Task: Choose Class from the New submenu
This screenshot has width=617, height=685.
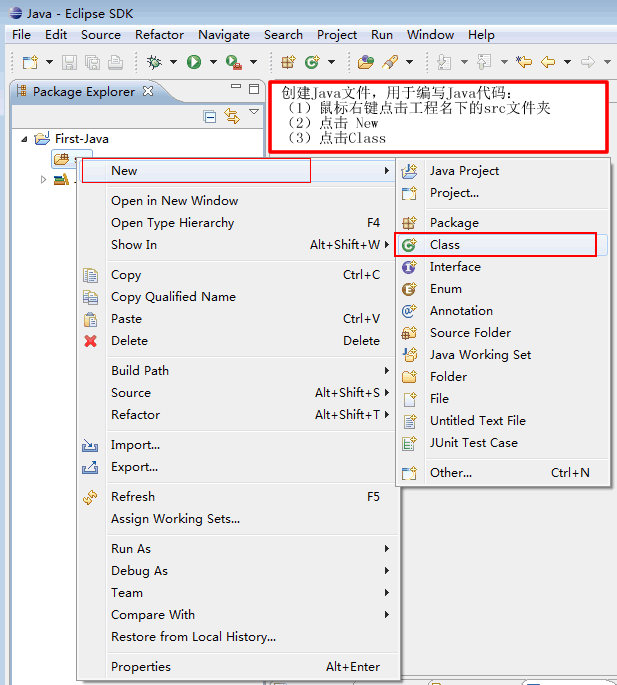Action: click(x=502, y=245)
